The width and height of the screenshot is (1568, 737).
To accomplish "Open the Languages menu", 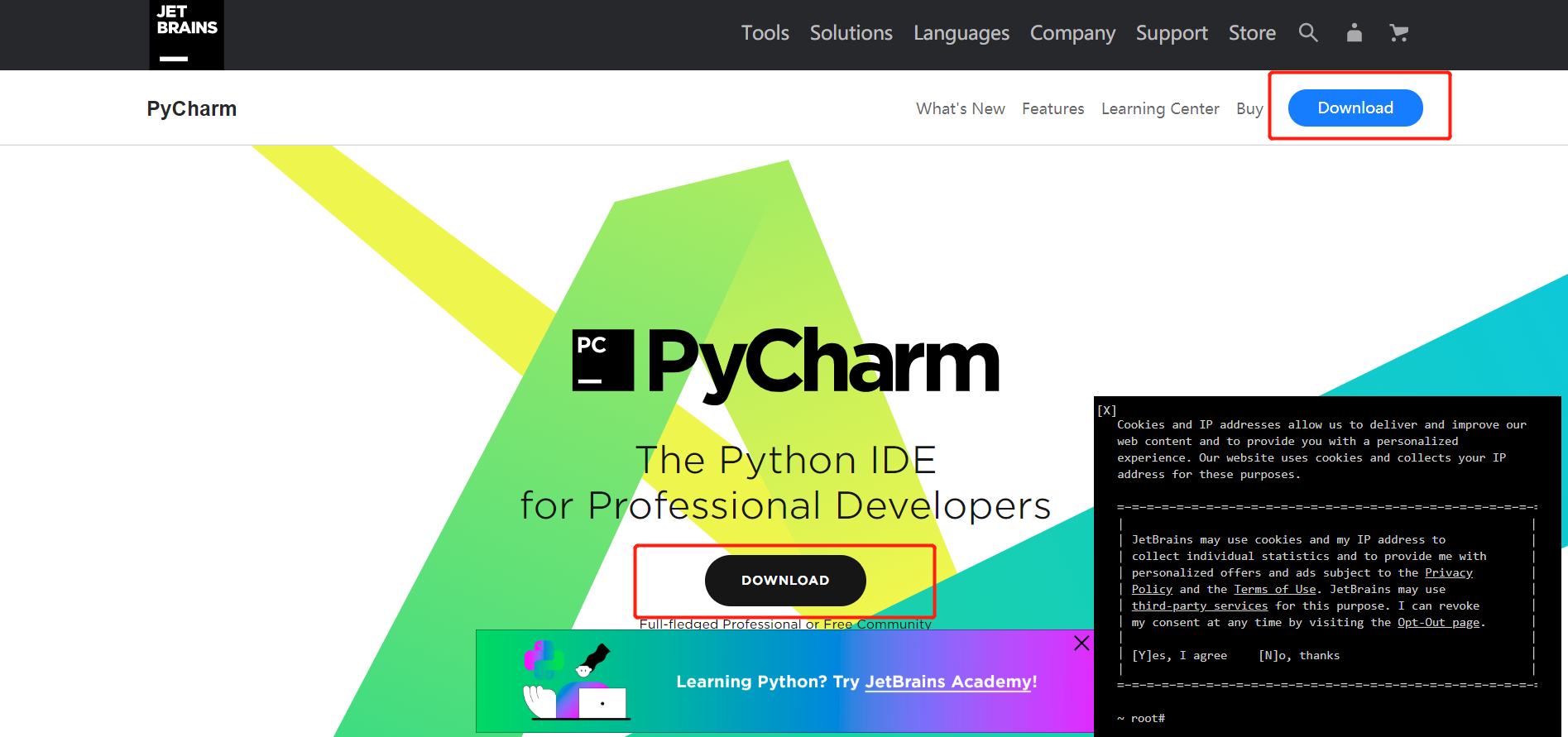I will 961,33.
